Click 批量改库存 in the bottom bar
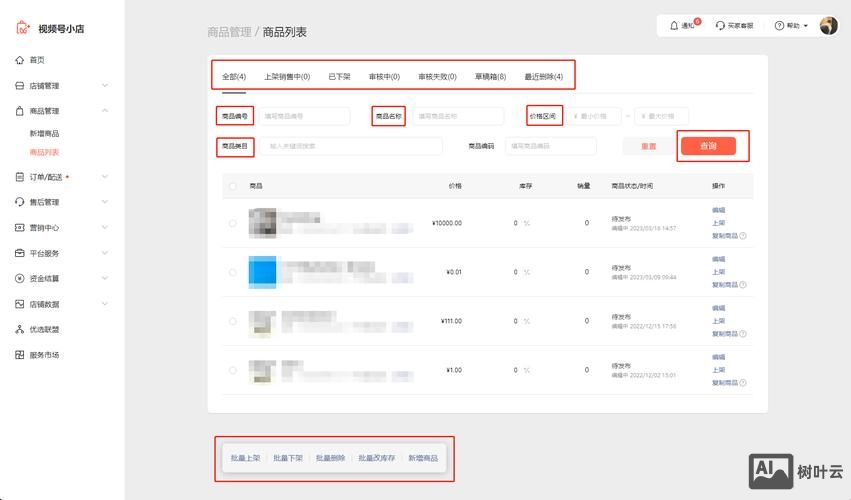 coord(377,458)
